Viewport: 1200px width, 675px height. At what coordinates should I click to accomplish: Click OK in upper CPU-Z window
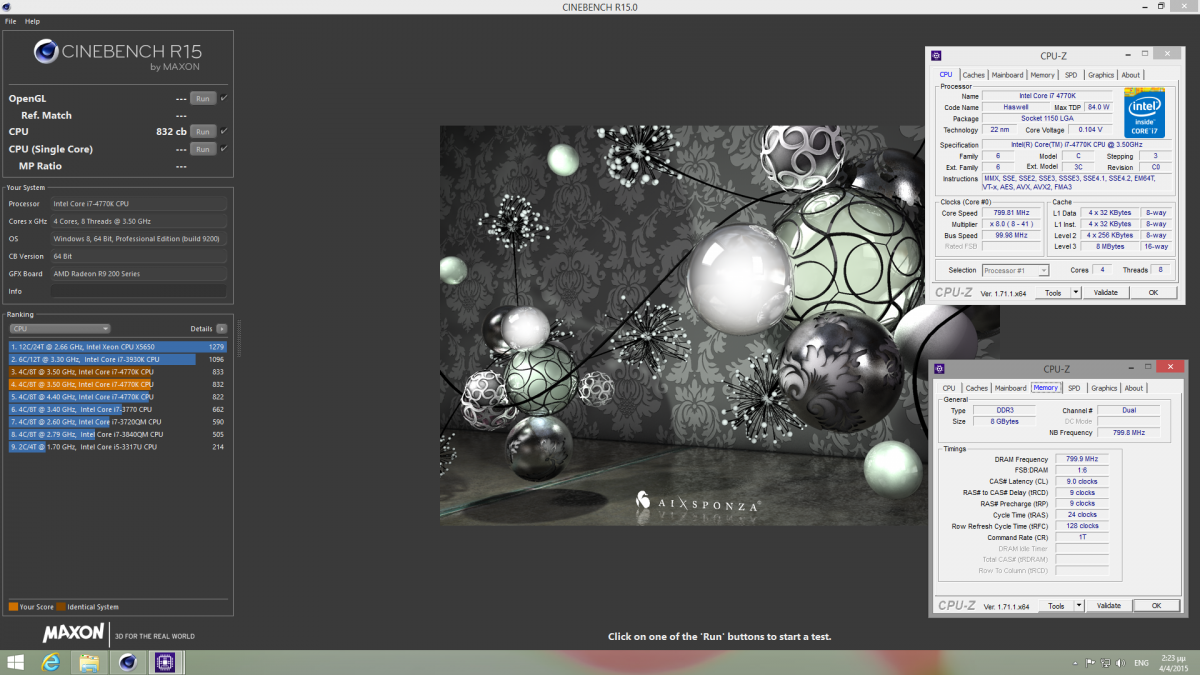click(x=1153, y=293)
